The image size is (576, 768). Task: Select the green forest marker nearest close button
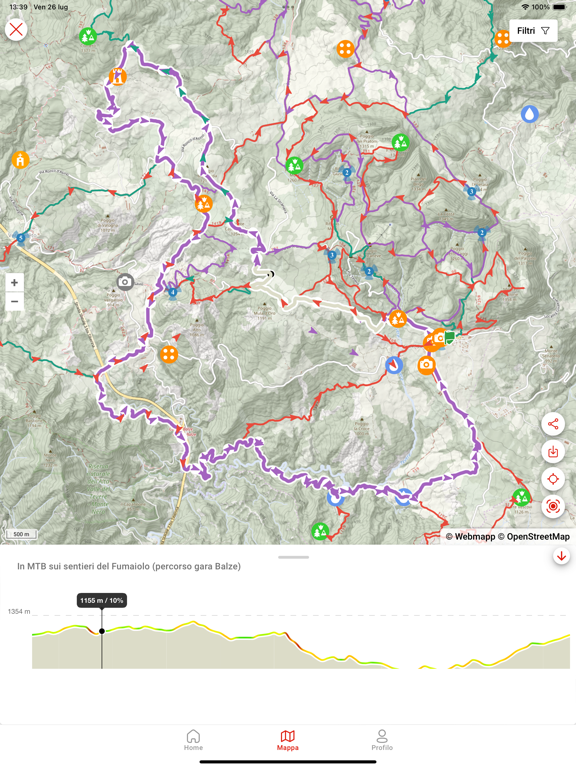point(88,36)
